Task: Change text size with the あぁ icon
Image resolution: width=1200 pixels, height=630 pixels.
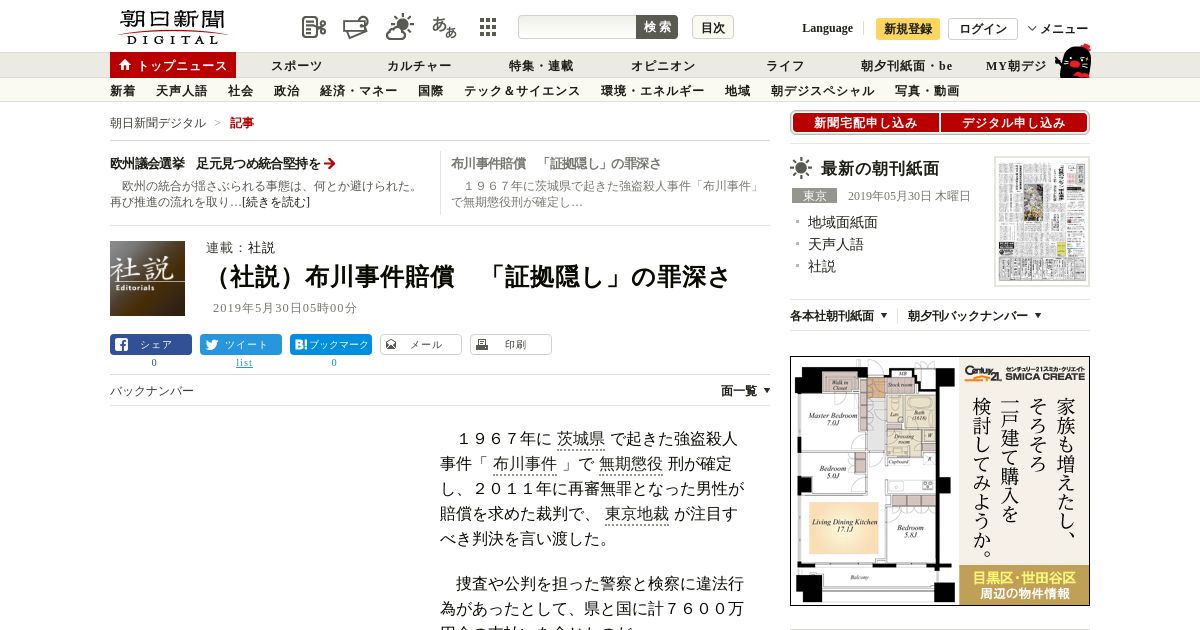Action: point(444,27)
